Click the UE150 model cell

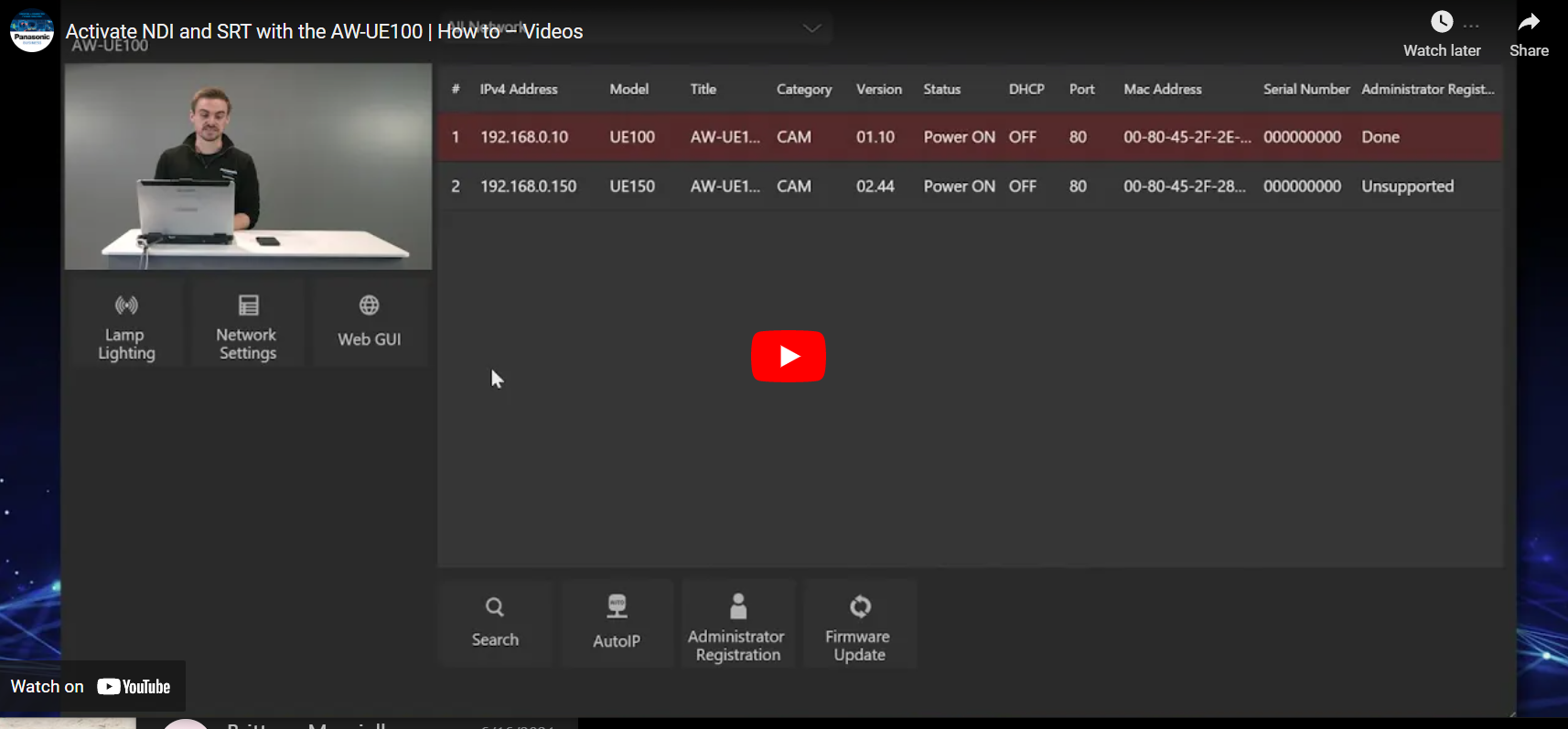coord(632,187)
